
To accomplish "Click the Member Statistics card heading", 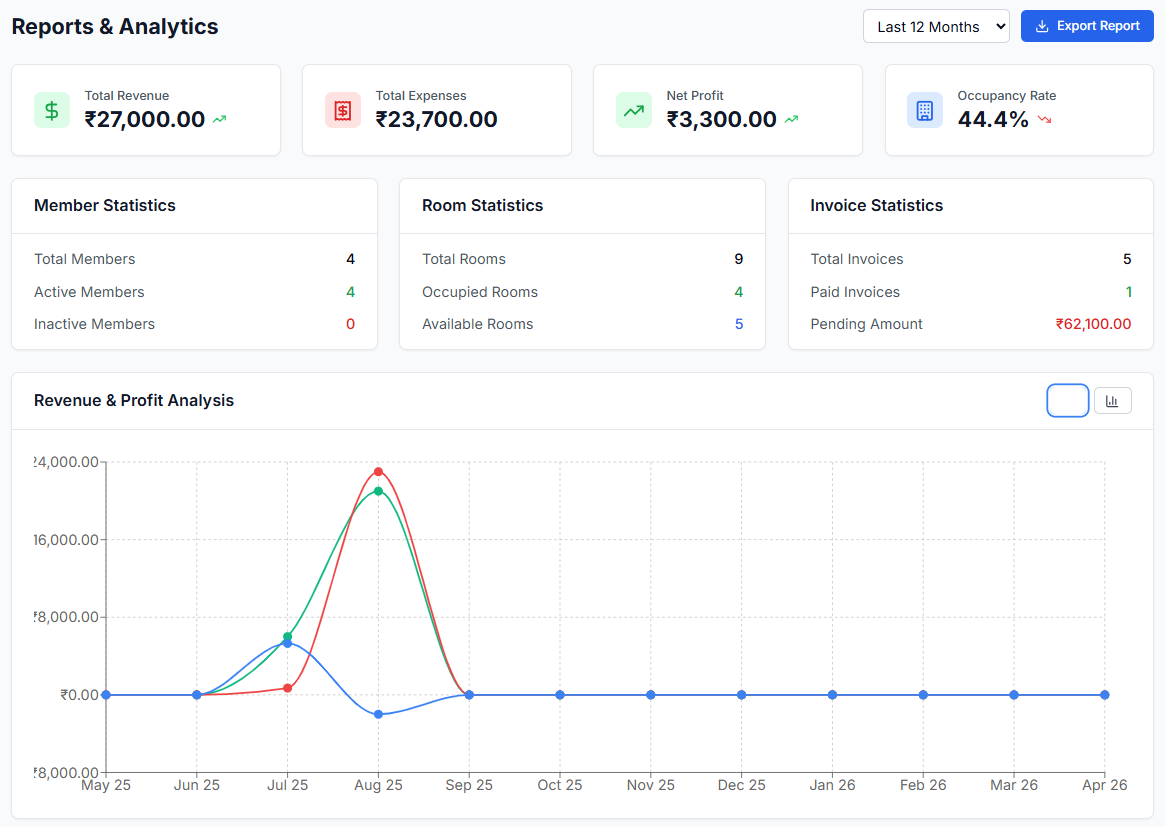I will pos(105,206).
